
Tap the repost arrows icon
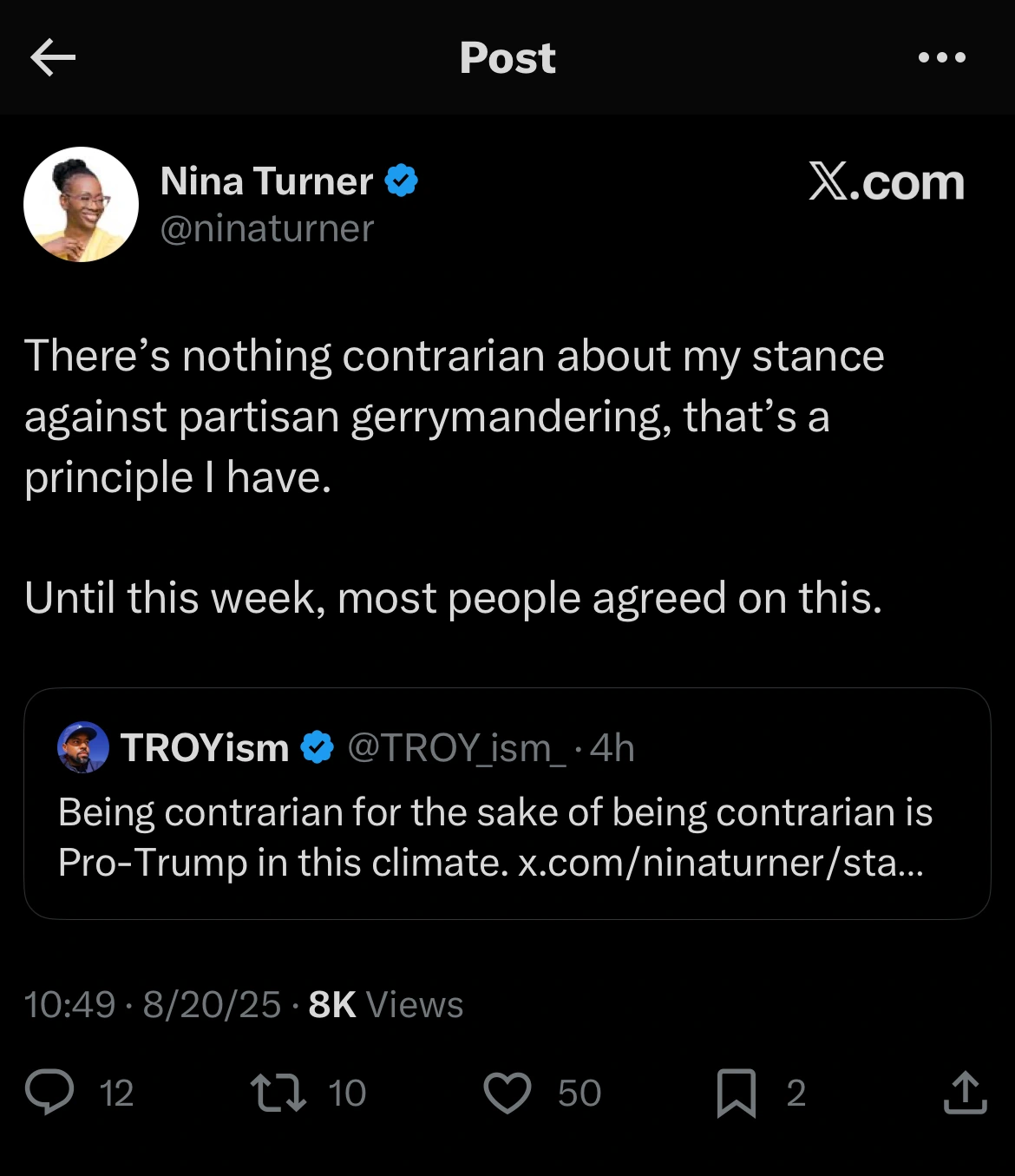pos(278,1093)
